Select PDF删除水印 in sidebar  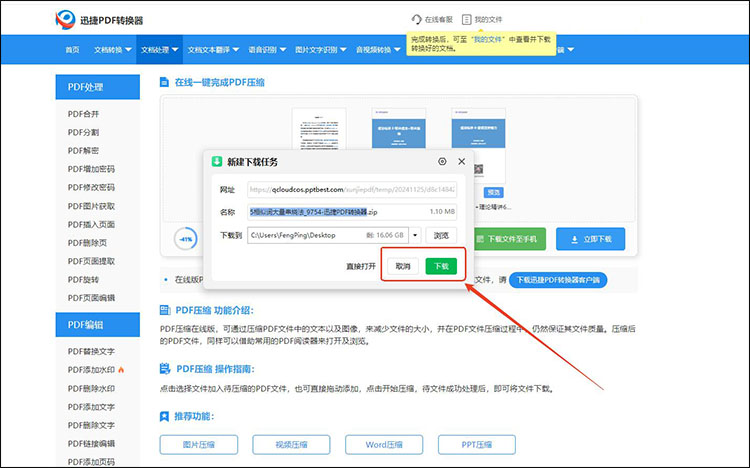click(x=91, y=389)
